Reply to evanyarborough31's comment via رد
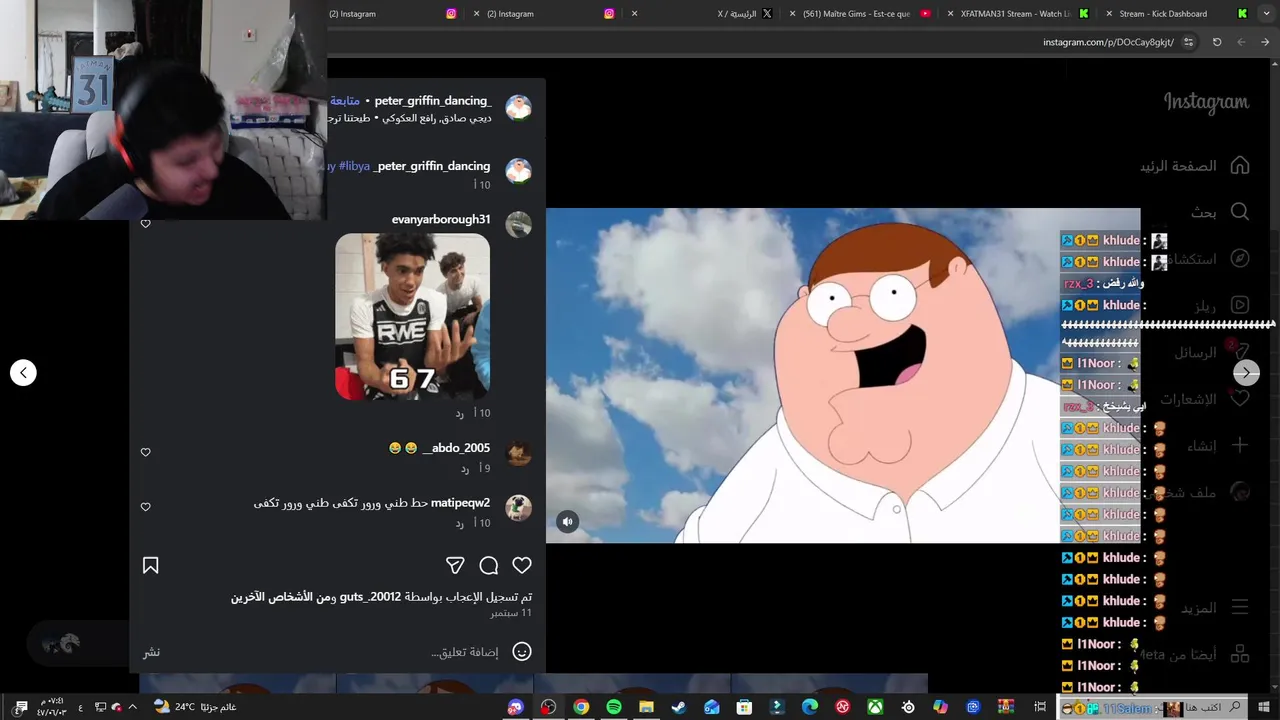The height and width of the screenshot is (720, 1280). tap(460, 413)
